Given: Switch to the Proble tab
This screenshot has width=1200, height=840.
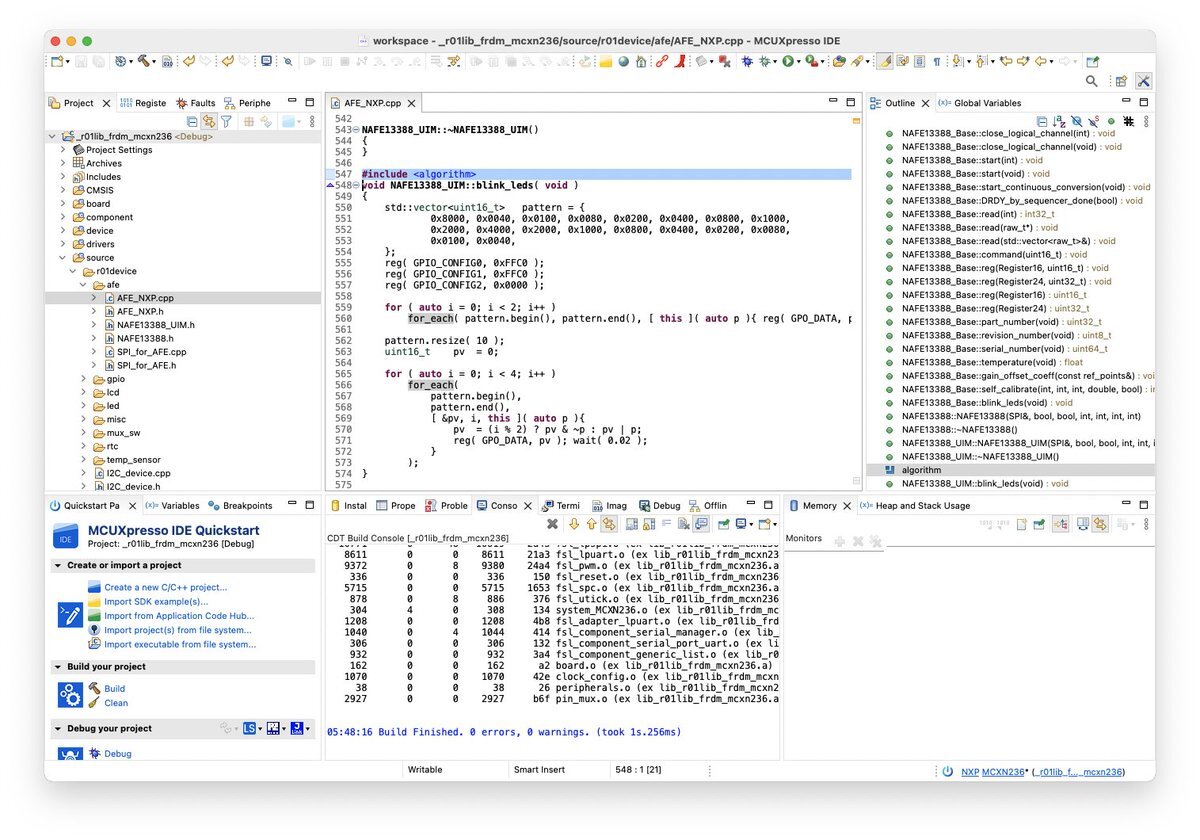Looking at the screenshot, I should [446, 506].
